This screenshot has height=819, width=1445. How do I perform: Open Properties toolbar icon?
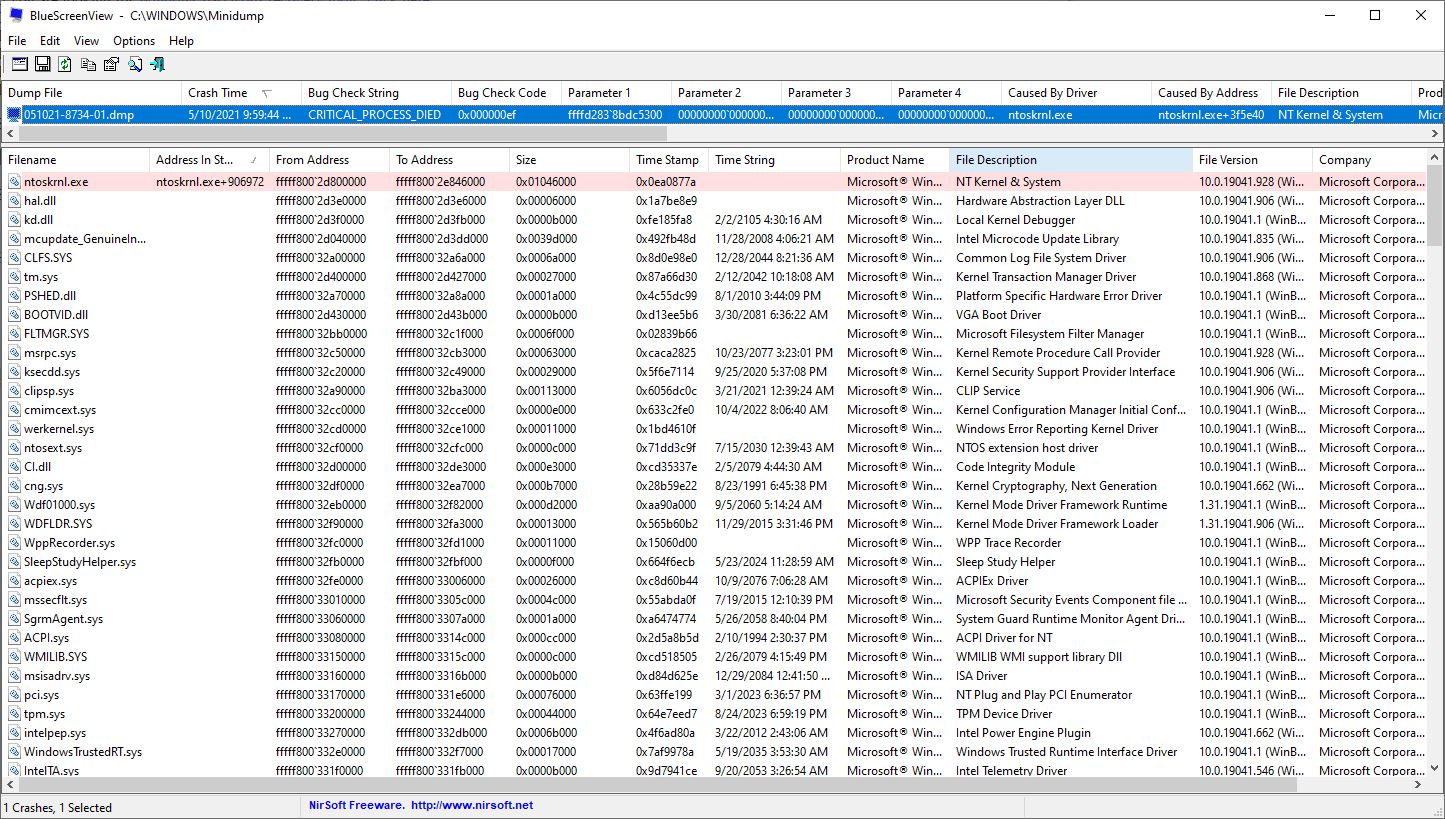(111, 64)
